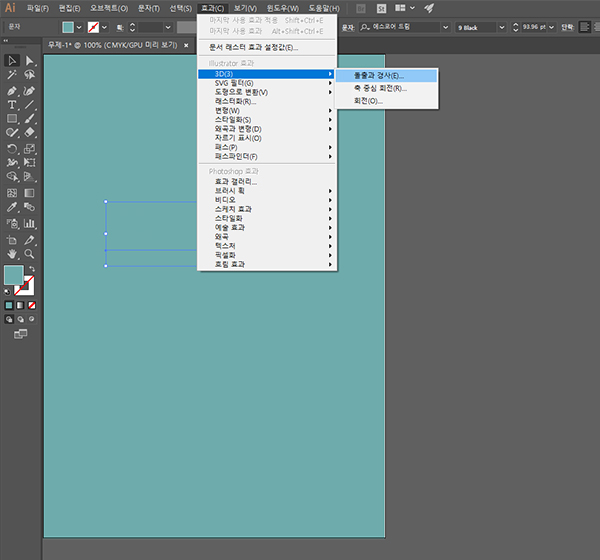
Task: Click 래스터화(R)... menu item
Action: coord(266,101)
